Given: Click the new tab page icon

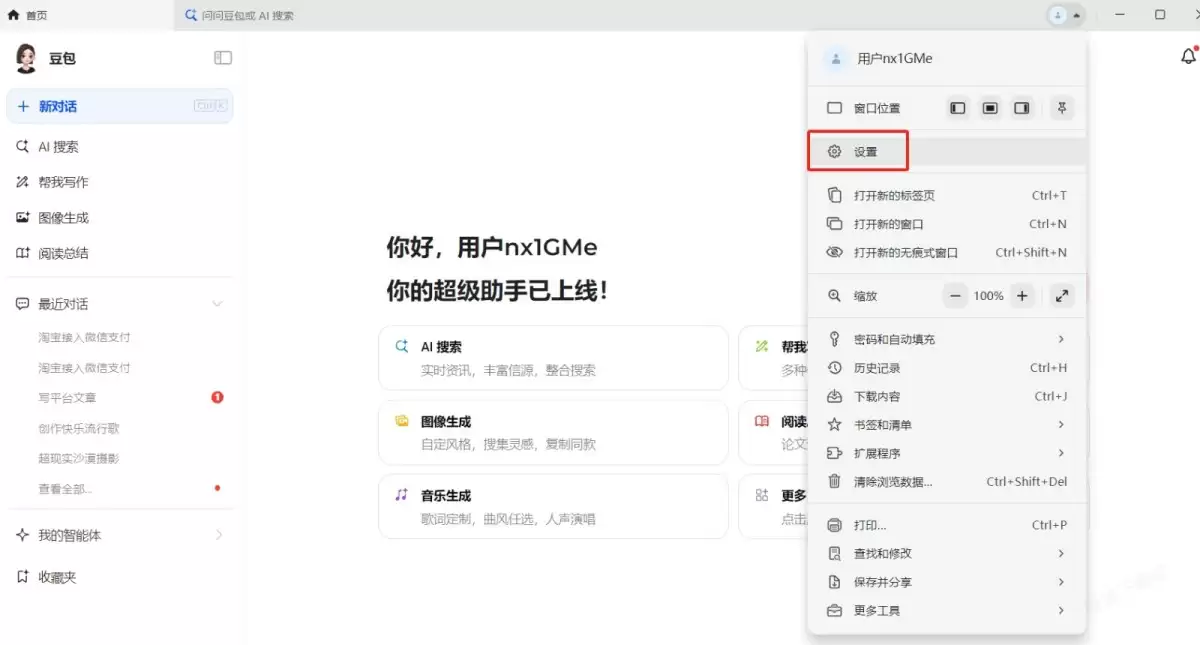Looking at the screenshot, I should [834, 196].
